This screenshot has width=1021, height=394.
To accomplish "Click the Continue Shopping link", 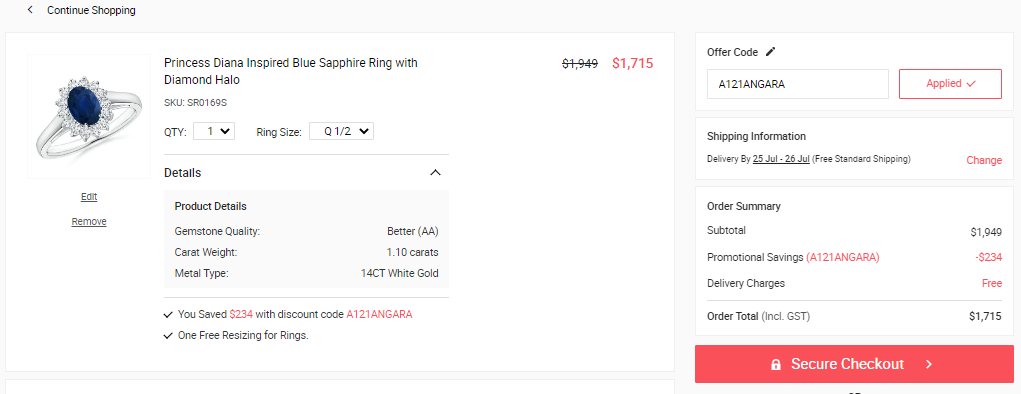I will tap(91, 10).
